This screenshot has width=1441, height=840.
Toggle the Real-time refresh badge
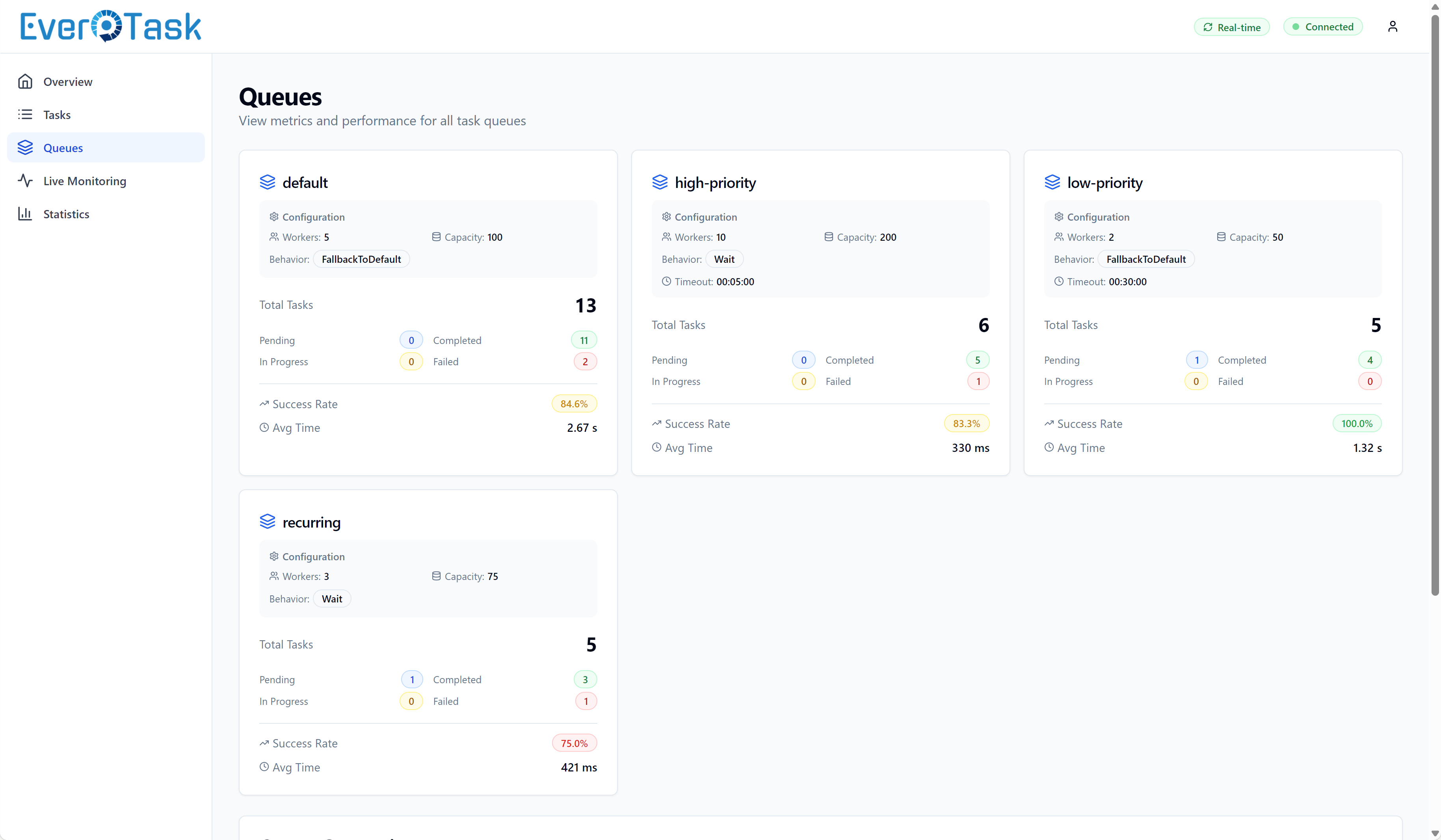(1232, 27)
